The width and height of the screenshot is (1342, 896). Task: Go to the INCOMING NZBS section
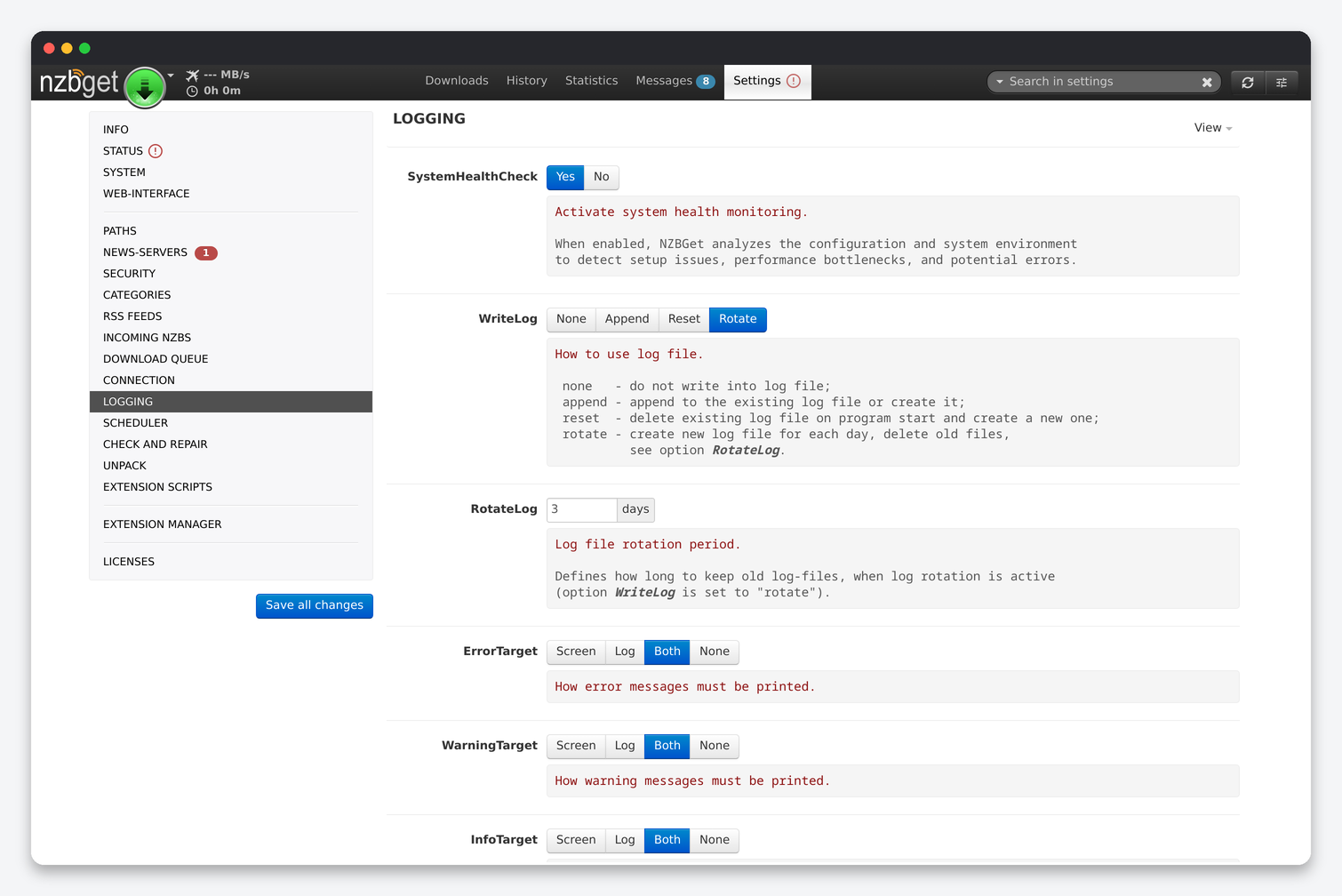click(231, 338)
